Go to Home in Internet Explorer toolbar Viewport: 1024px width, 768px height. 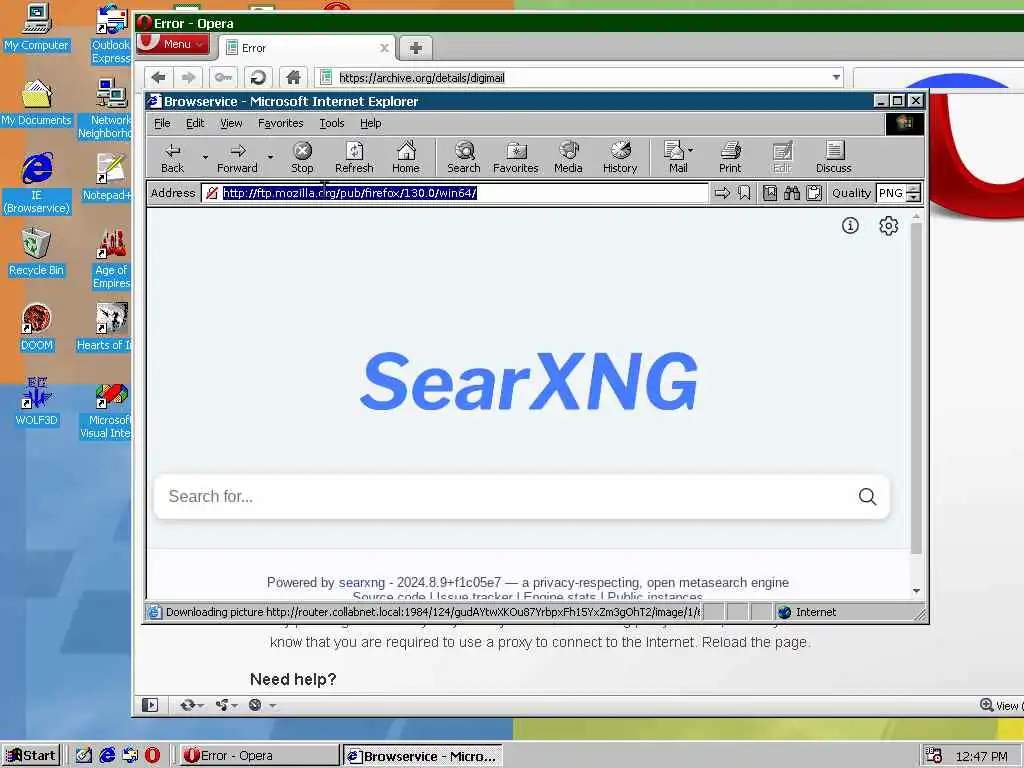tap(406, 158)
